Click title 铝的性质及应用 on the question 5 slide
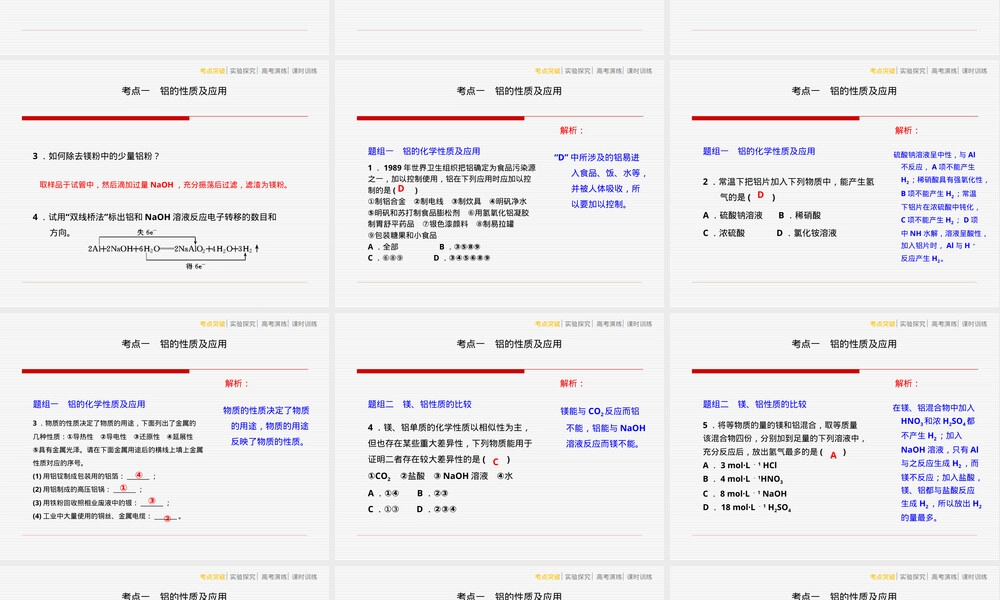Viewport: 1000px width, 600px height. click(x=863, y=344)
